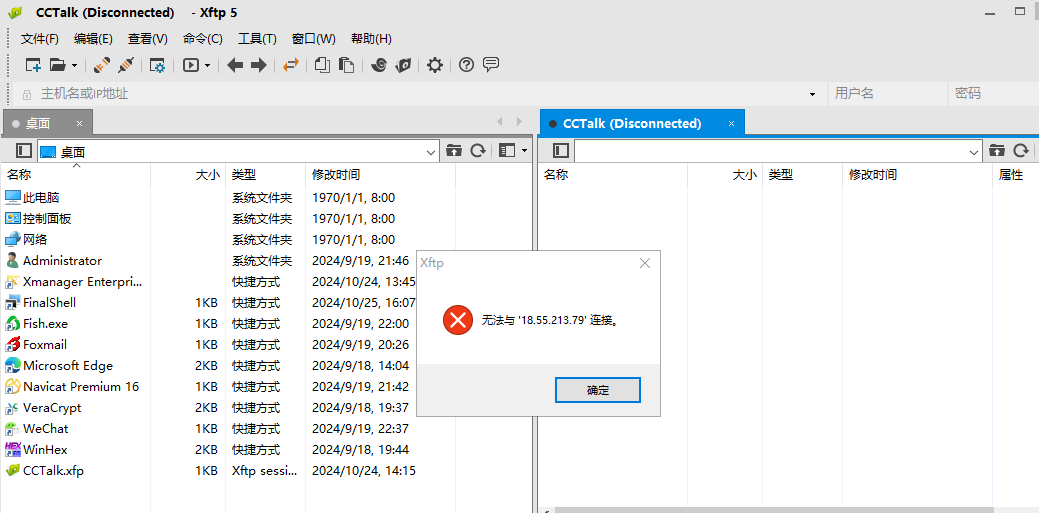The width and height of the screenshot is (1039, 513).
Task: Open Options gear icon in toolbar
Action: [435, 65]
